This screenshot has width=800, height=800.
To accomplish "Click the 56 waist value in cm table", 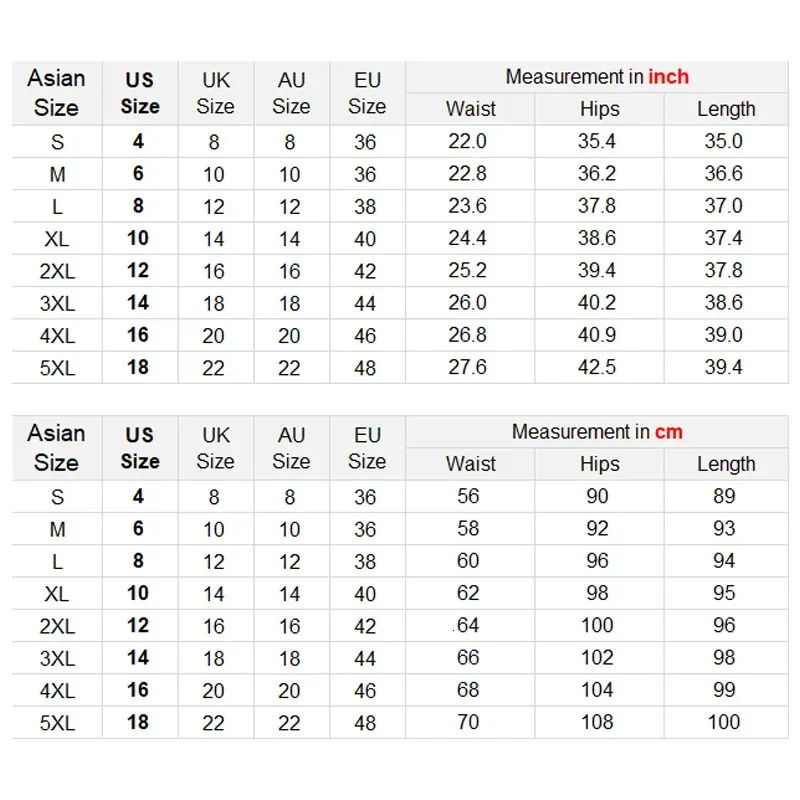I will click(468, 496).
